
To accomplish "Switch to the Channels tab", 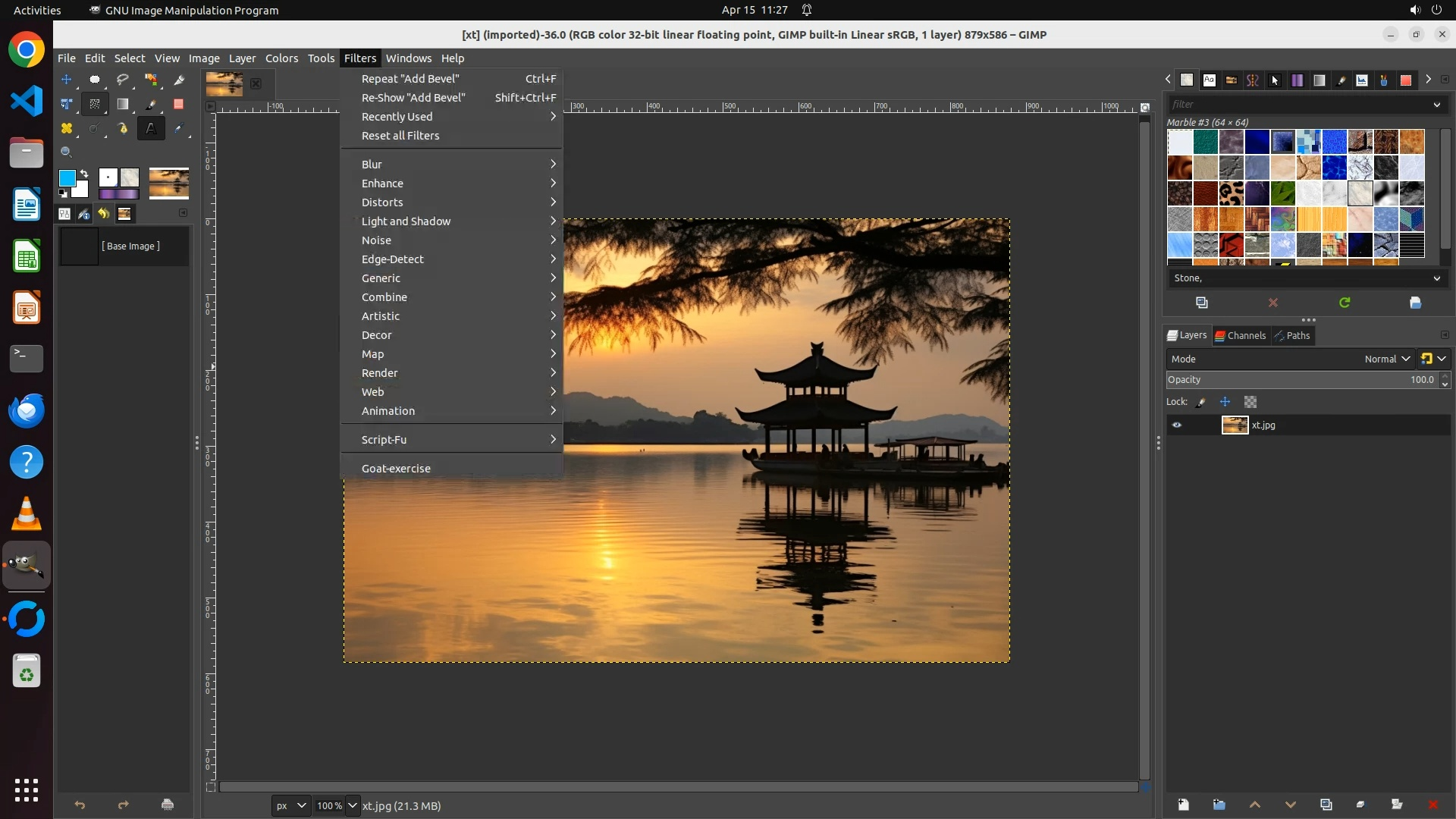I will [x=1240, y=336].
